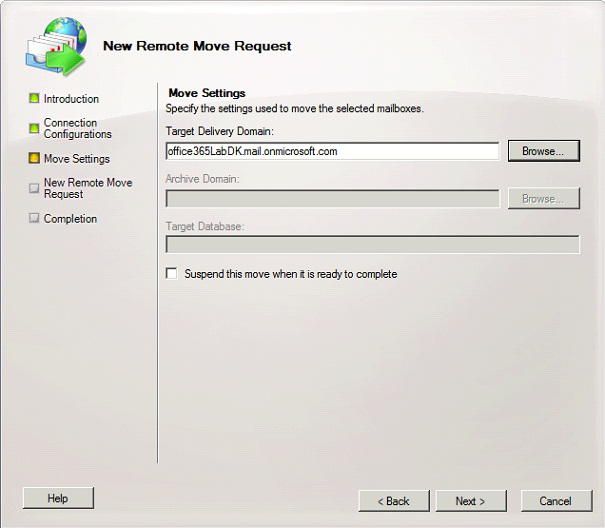Select the Move Settings step label

[x=77, y=159]
